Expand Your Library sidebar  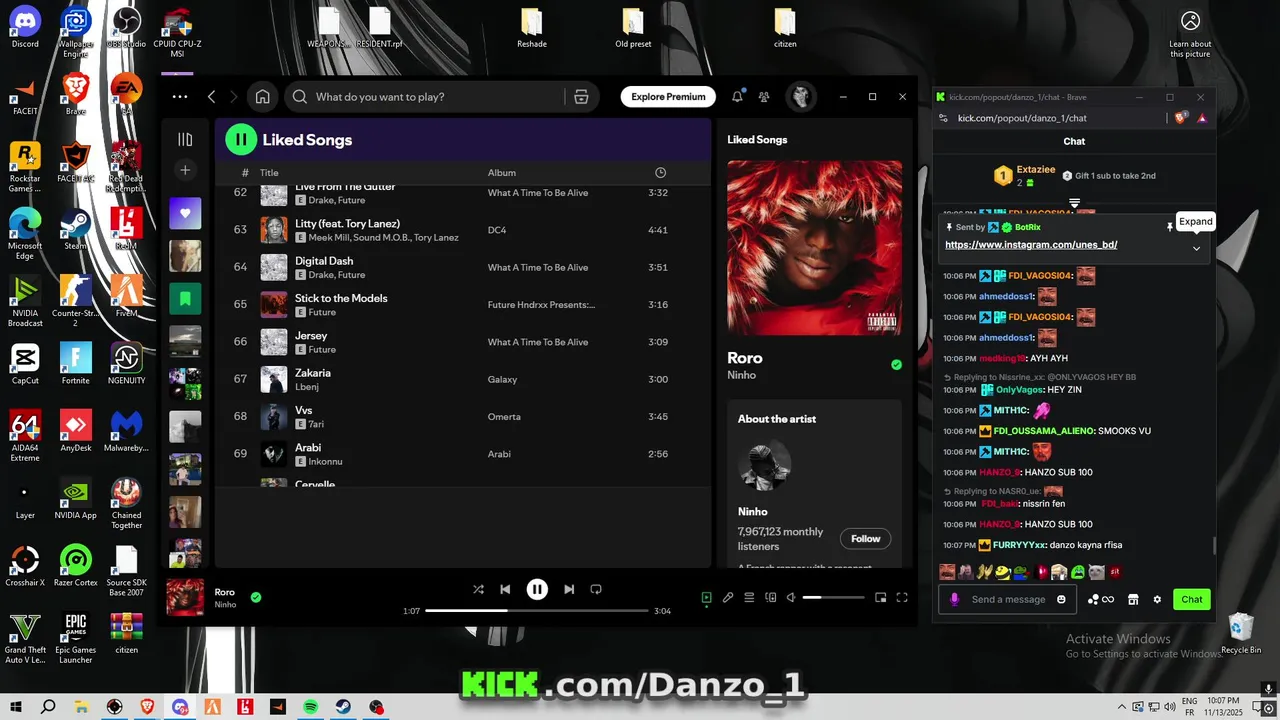[185, 140]
